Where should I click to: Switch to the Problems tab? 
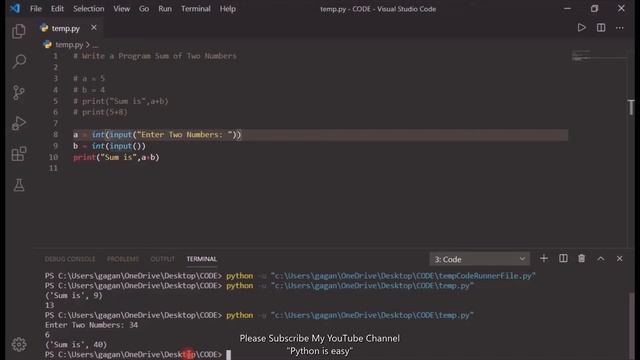point(123,259)
